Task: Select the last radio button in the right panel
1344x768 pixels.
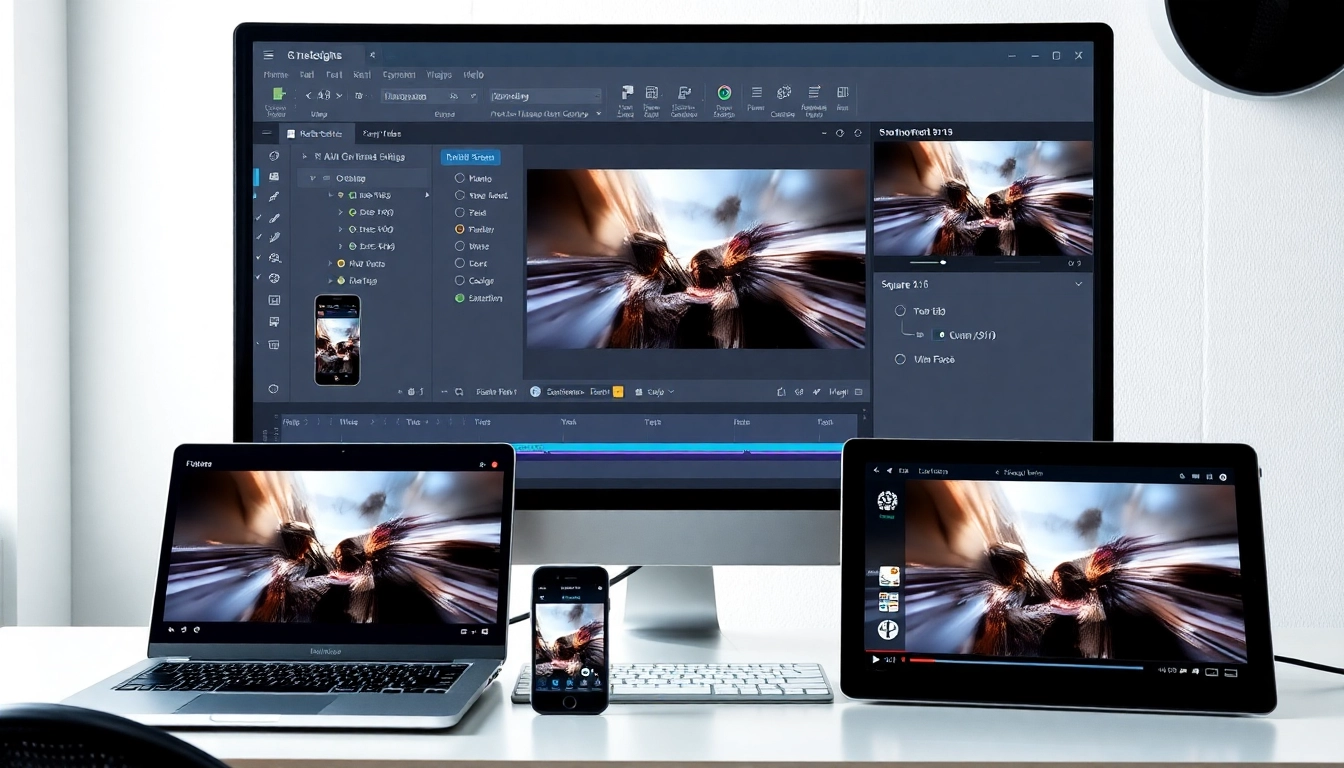Action: point(900,359)
